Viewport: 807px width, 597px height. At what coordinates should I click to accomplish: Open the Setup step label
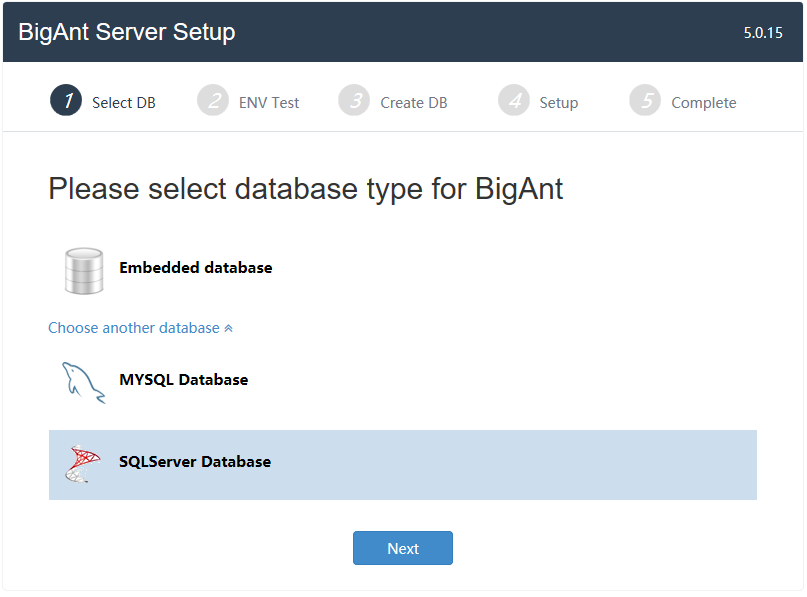[558, 103]
